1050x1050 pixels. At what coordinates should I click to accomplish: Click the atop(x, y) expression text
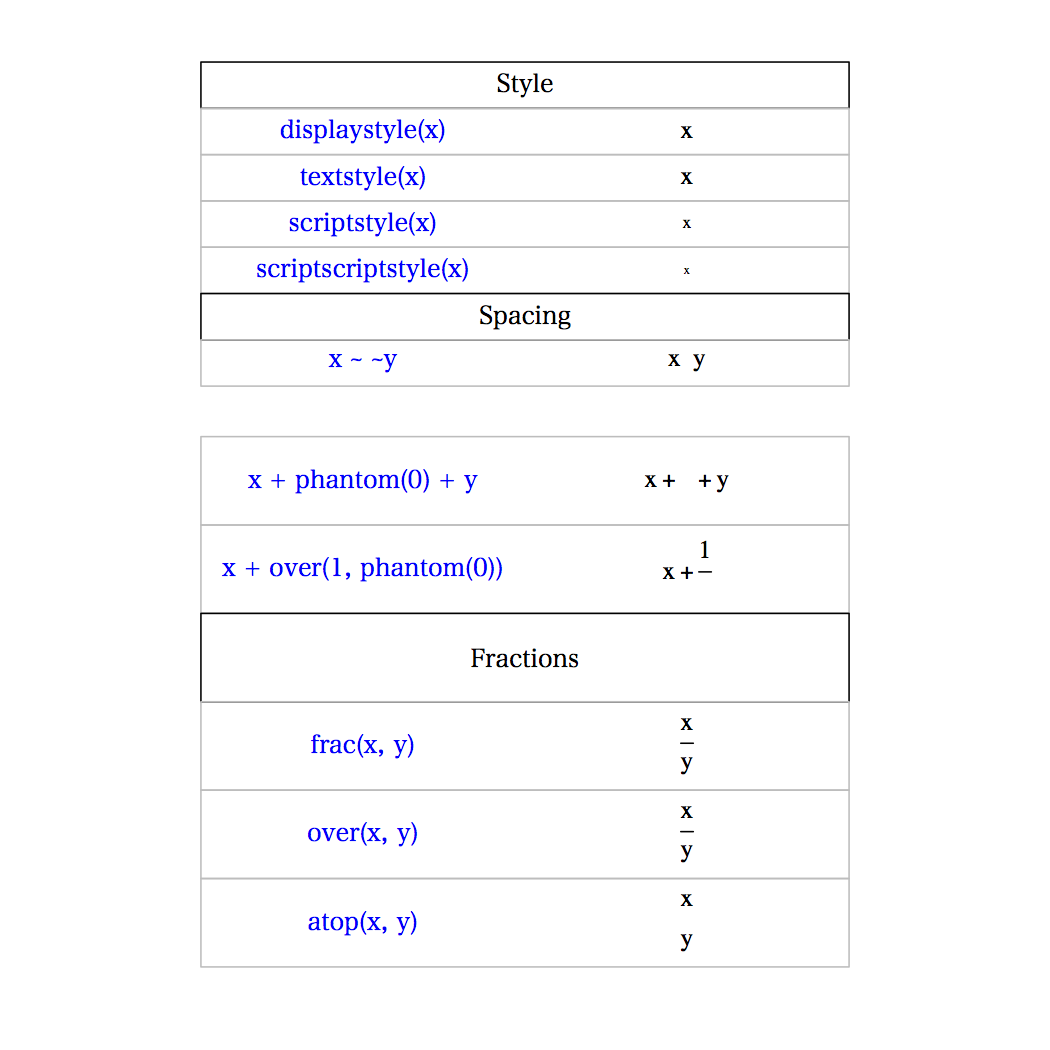coord(362,921)
